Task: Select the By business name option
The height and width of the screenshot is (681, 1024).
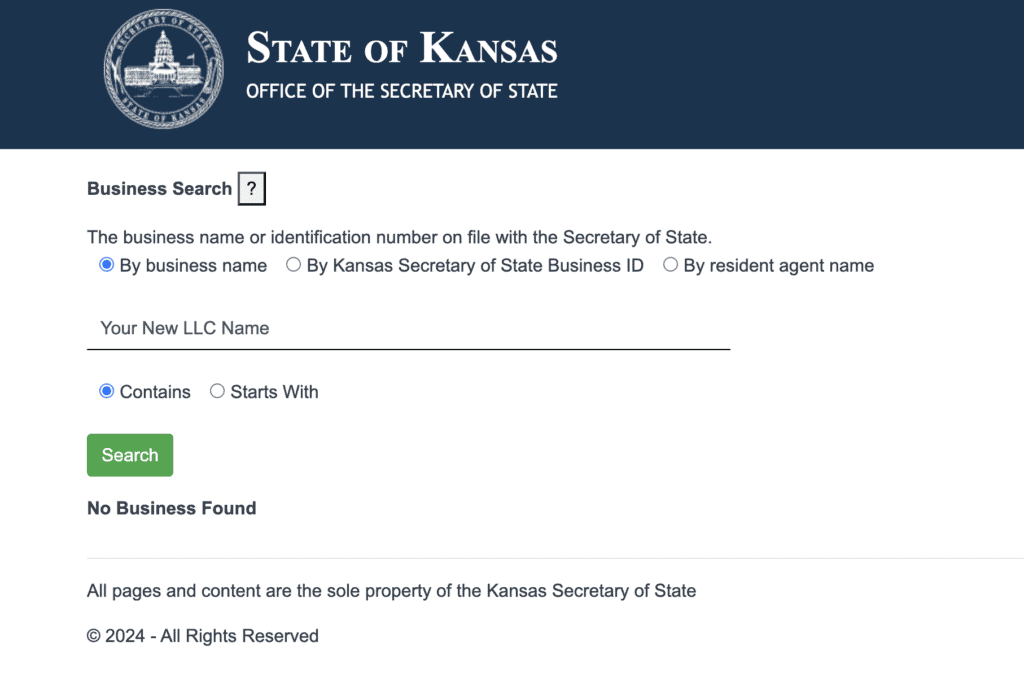Action: pos(106,264)
